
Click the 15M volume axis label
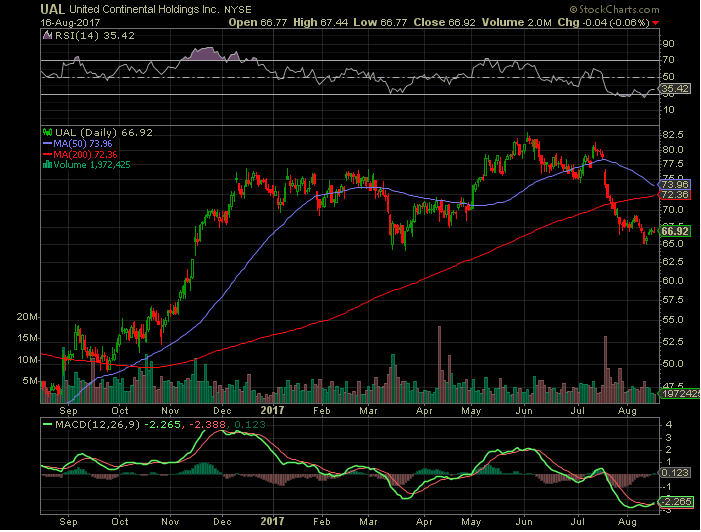27,338
